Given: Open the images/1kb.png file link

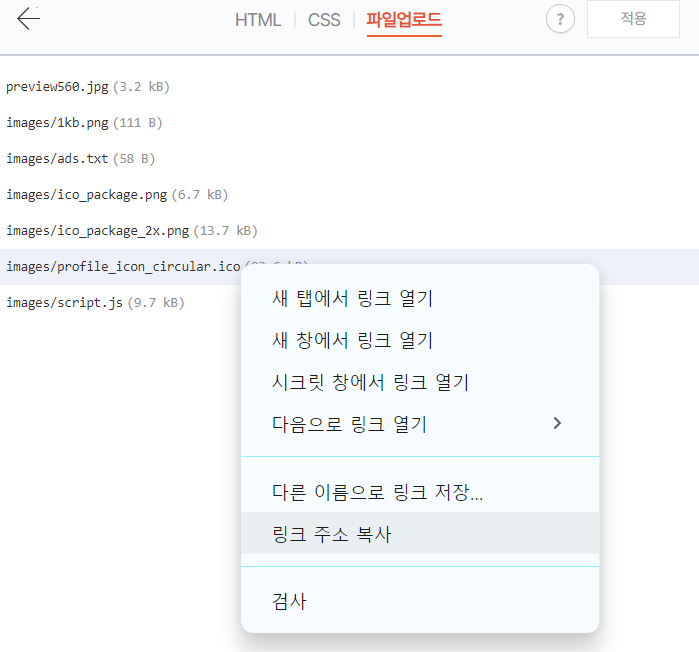Looking at the screenshot, I should (57, 123).
